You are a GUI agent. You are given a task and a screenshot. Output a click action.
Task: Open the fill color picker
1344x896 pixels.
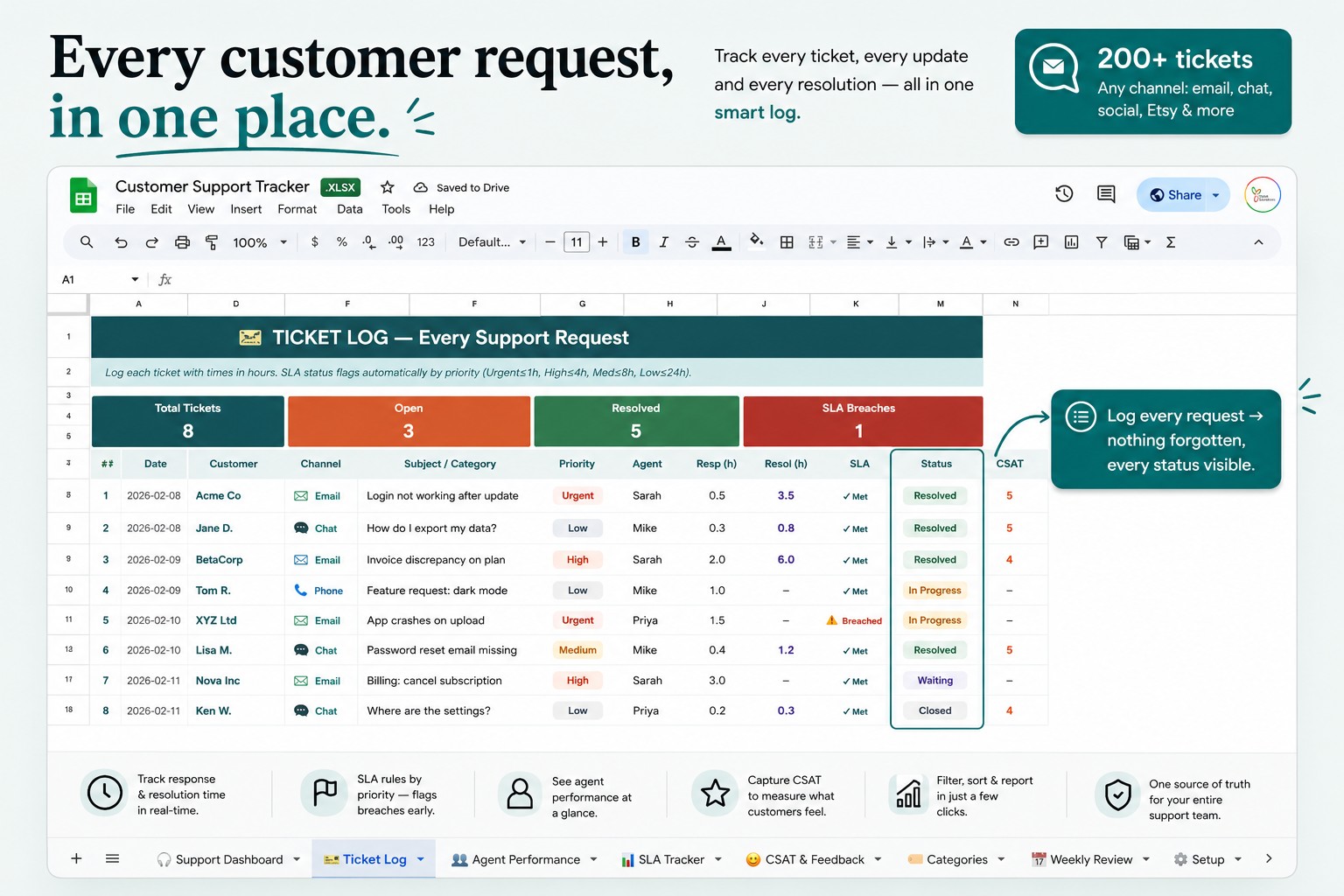click(757, 241)
